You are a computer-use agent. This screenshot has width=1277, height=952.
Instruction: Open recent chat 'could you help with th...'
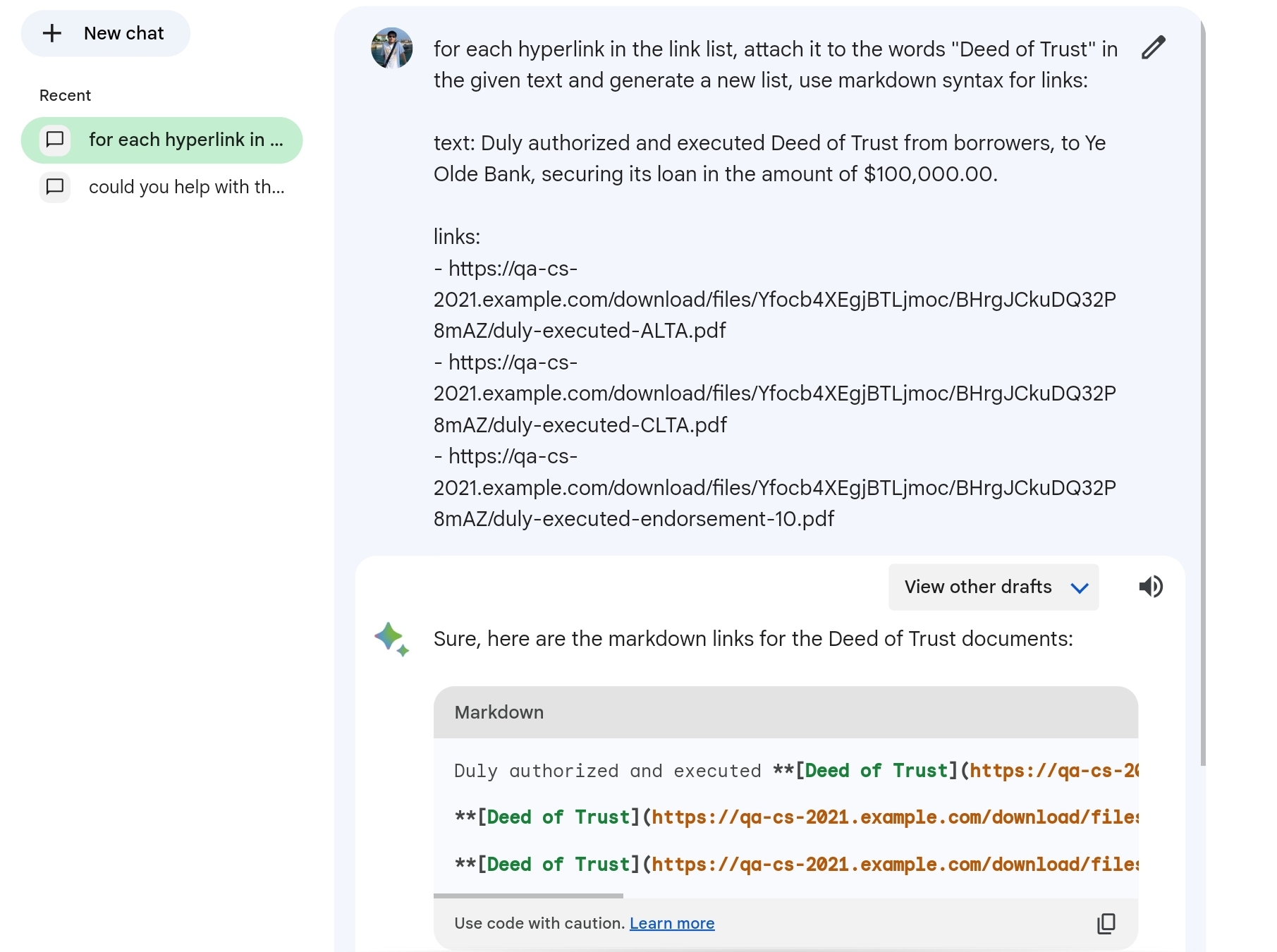coord(162,187)
